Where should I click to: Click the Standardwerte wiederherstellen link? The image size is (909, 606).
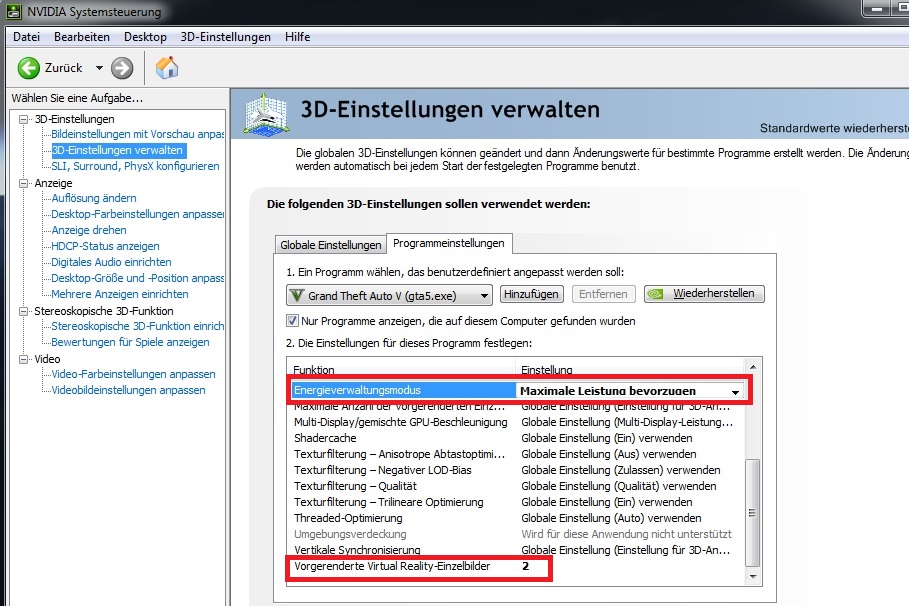(x=834, y=128)
